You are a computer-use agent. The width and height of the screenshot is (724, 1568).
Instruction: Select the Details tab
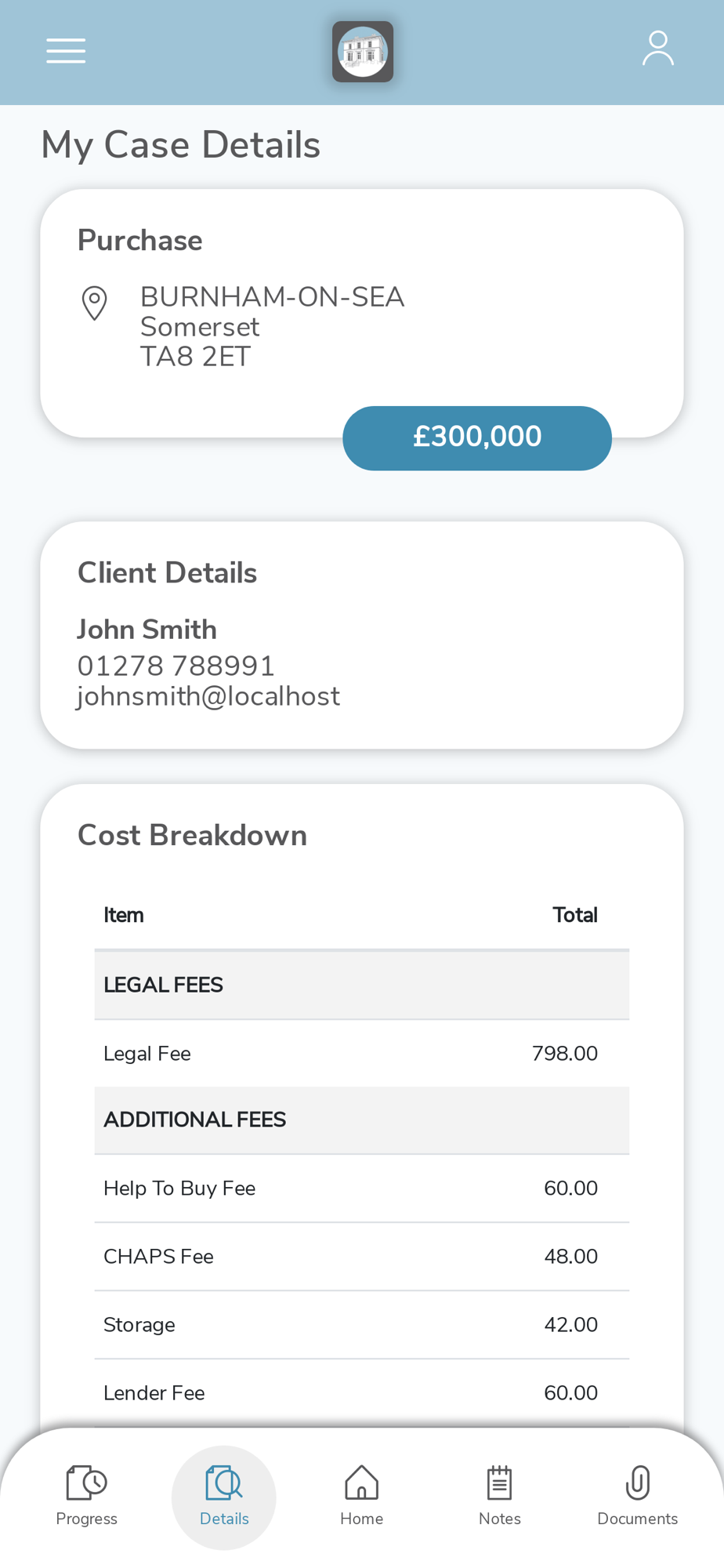pyautogui.click(x=224, y=1496)
